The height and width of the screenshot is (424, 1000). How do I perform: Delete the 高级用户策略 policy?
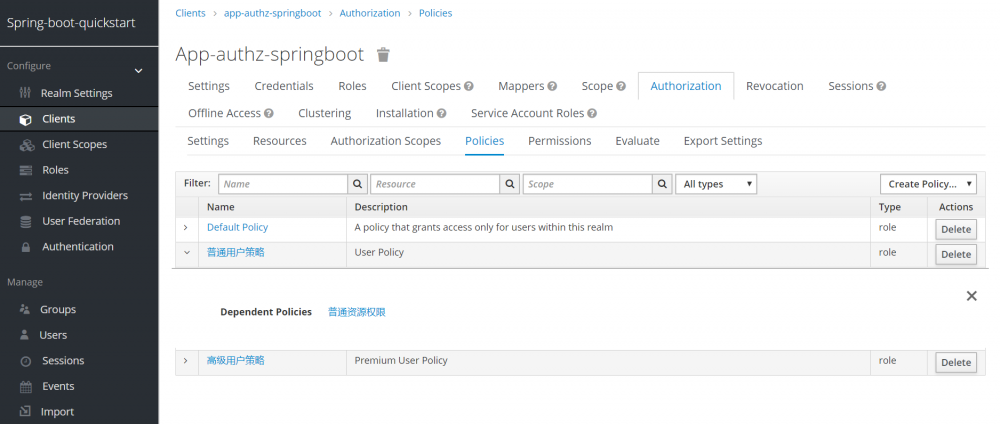pos(955,363)
